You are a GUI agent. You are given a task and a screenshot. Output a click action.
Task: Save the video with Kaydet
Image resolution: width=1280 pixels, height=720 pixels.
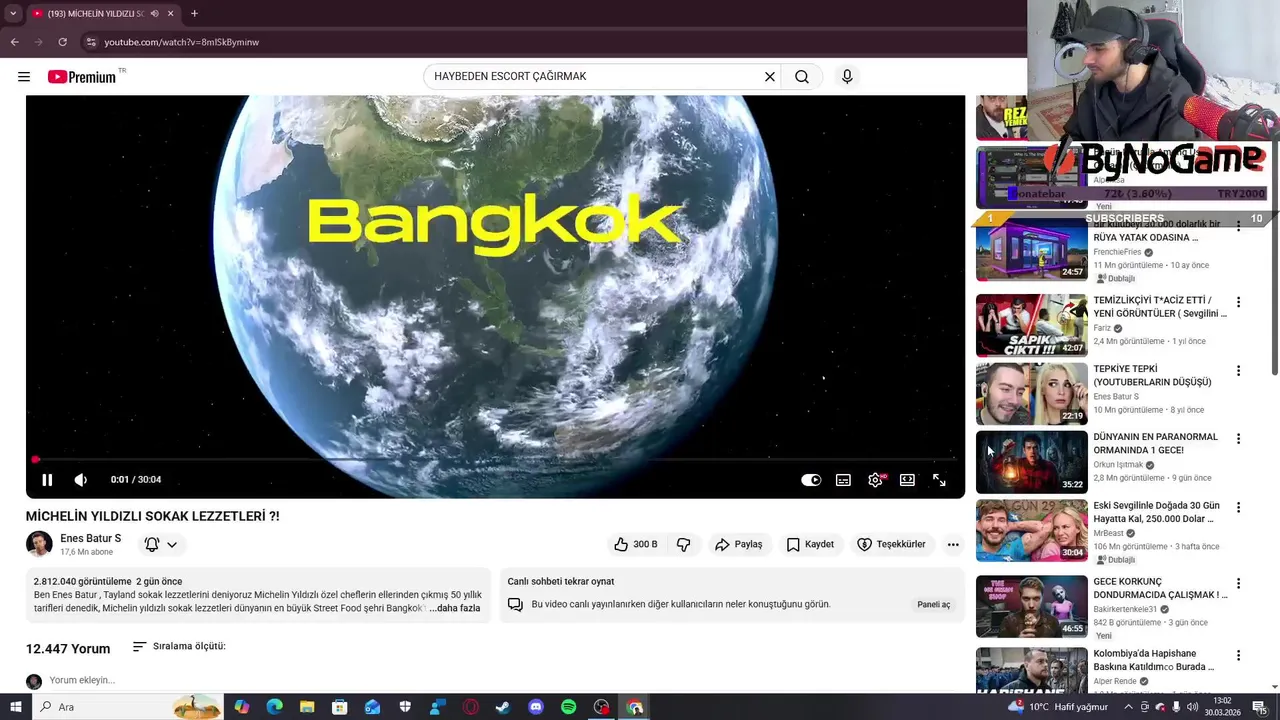[x=810, y=544]
